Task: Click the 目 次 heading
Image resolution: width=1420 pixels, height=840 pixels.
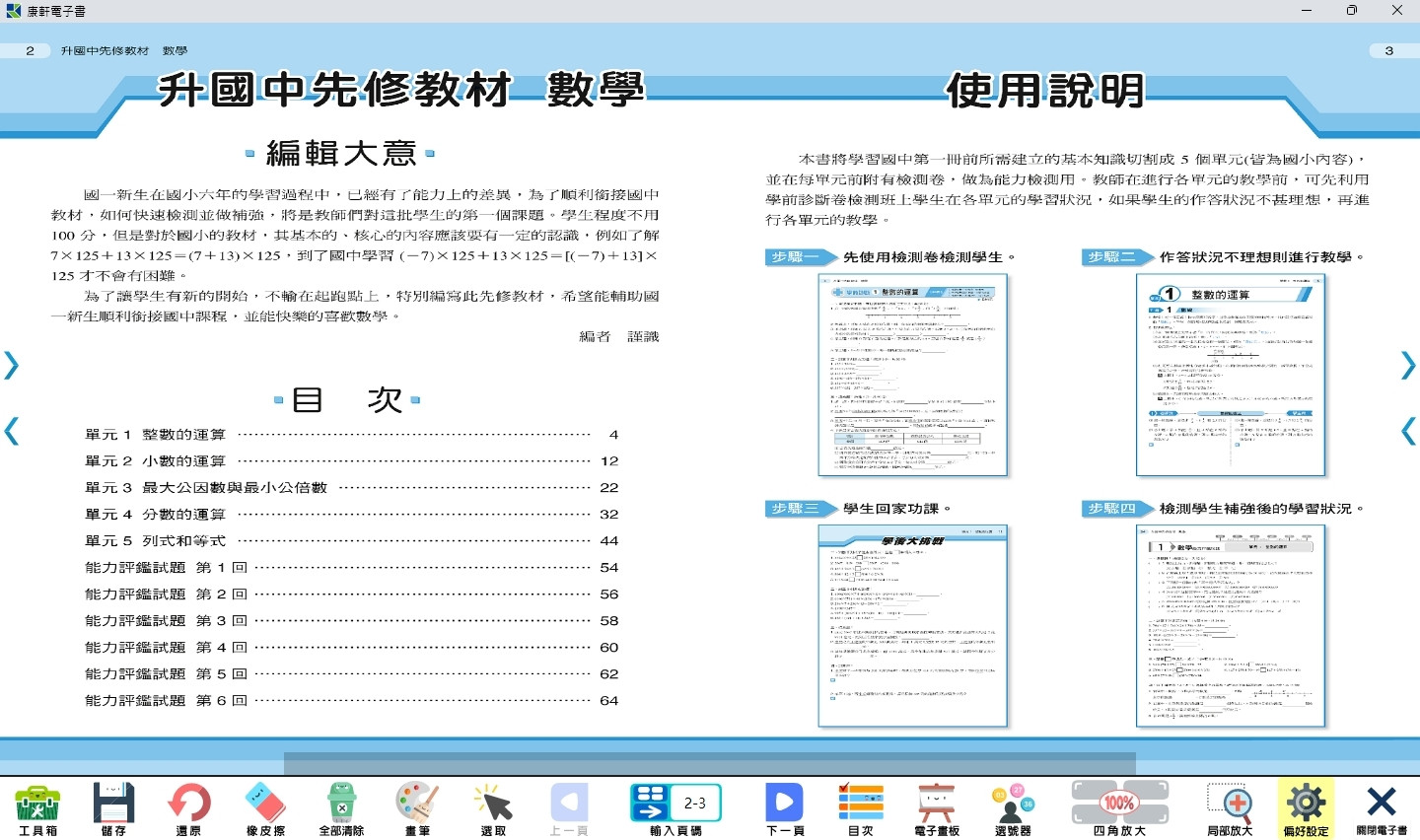Action: [x=347, y=399]
